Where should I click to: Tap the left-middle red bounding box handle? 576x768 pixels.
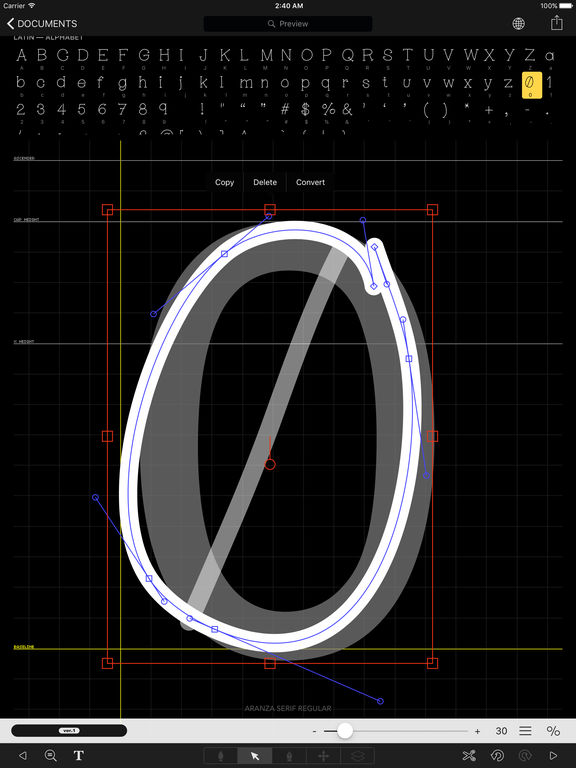[107, 436]
